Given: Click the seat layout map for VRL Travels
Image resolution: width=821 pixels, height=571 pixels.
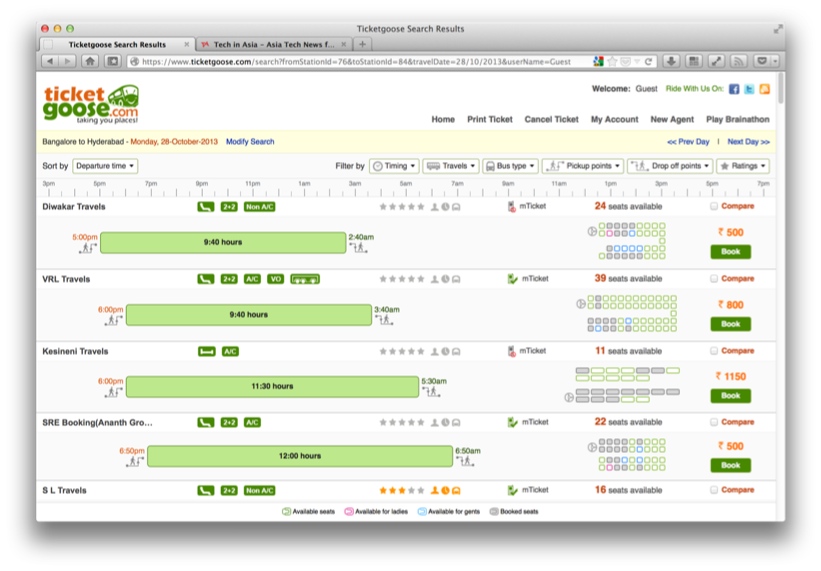Looking at the screenshot, I should pos(627,314).
